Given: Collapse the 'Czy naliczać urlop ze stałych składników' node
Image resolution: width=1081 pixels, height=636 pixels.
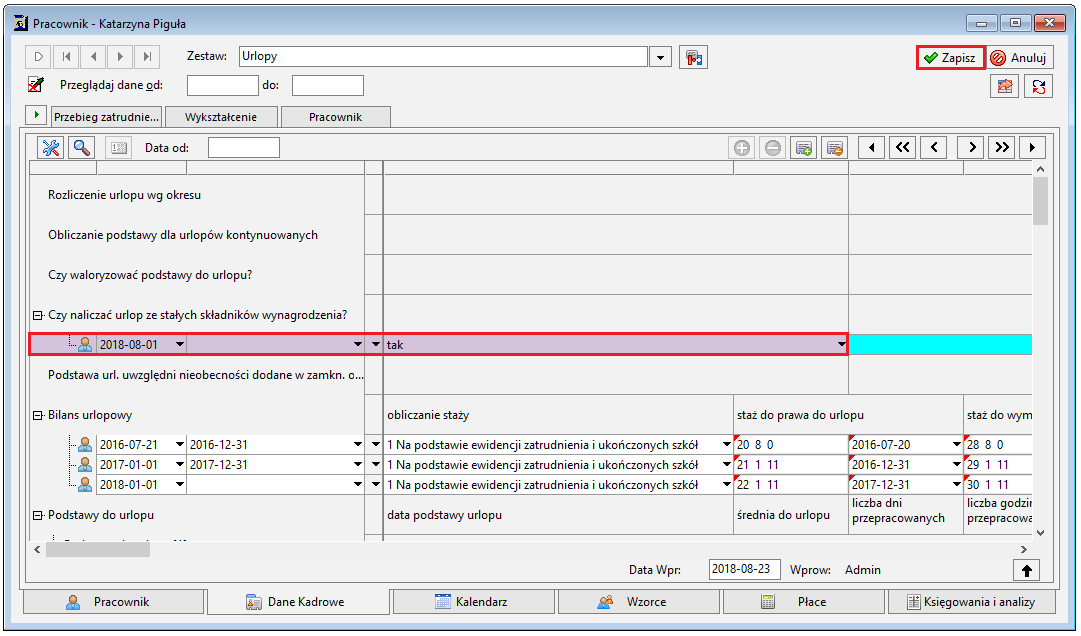Looking at the screenshot, I should pos(37,315).
